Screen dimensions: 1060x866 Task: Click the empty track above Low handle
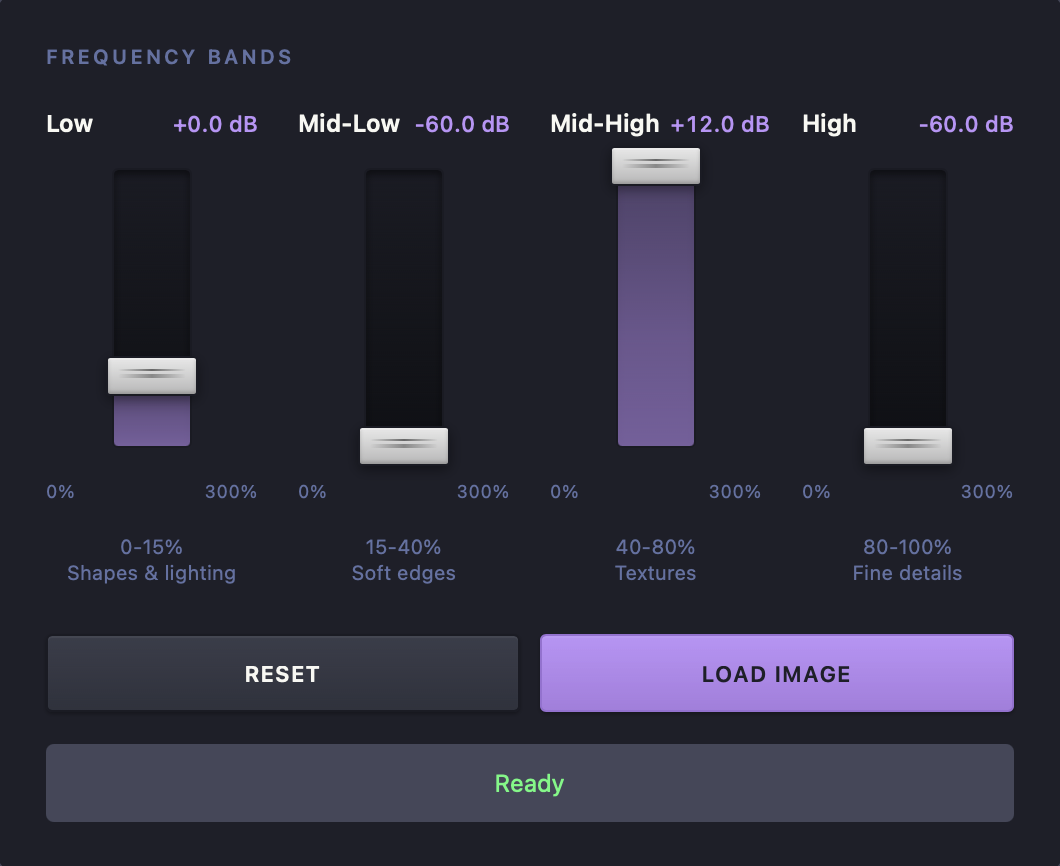click(152, 260)
